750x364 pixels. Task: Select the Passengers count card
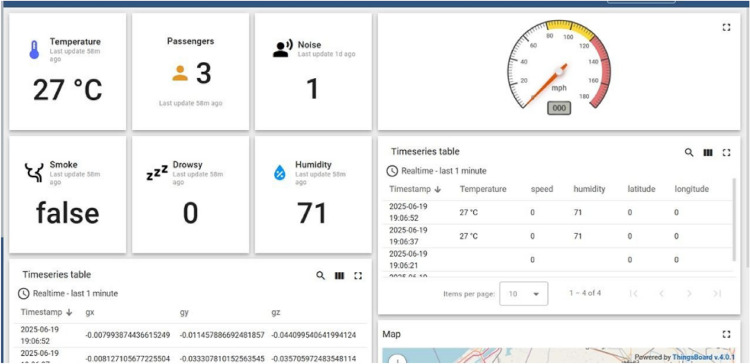[190, 71]
